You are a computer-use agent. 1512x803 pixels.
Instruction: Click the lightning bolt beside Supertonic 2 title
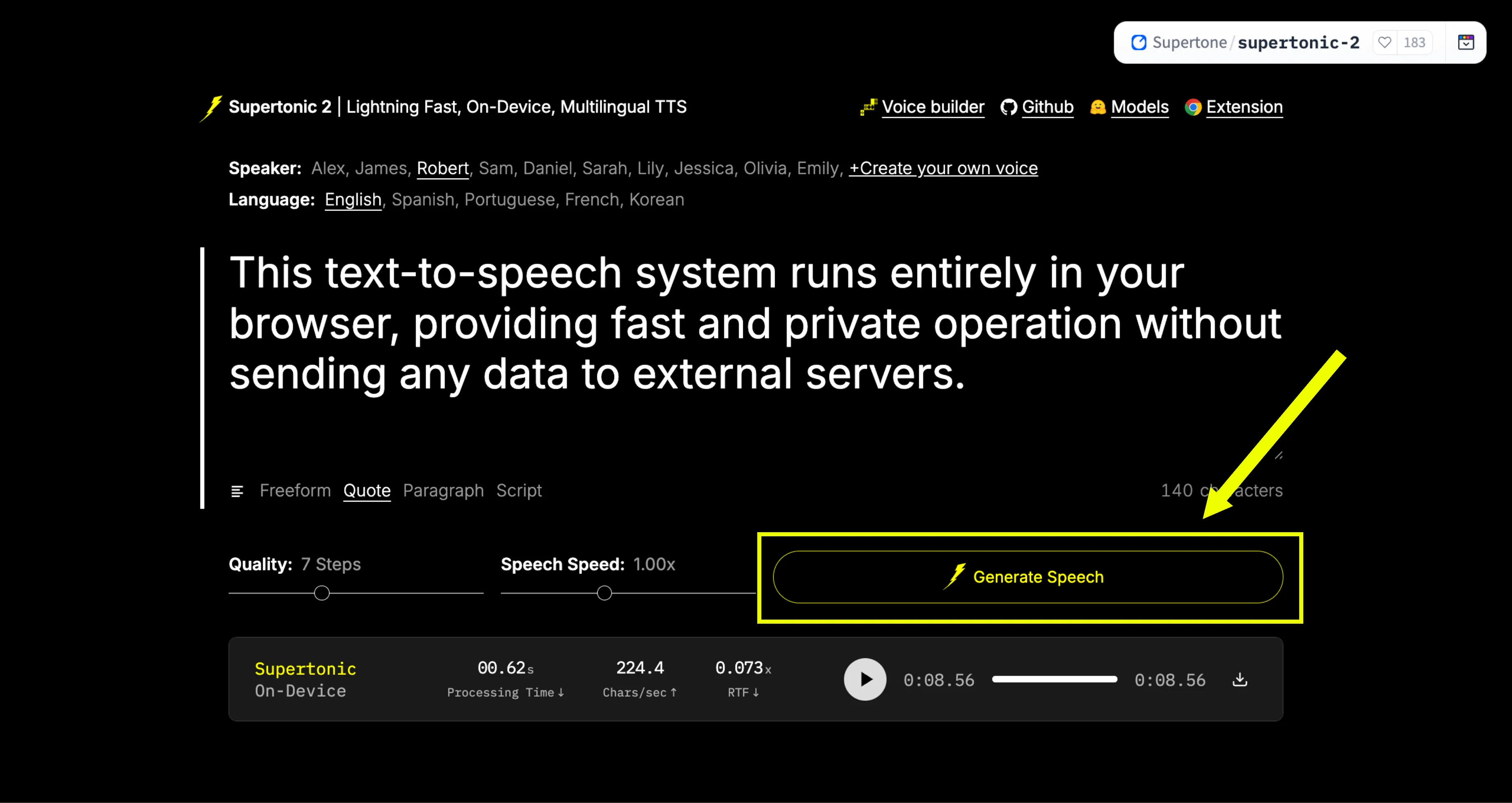(x=212, y=107)
